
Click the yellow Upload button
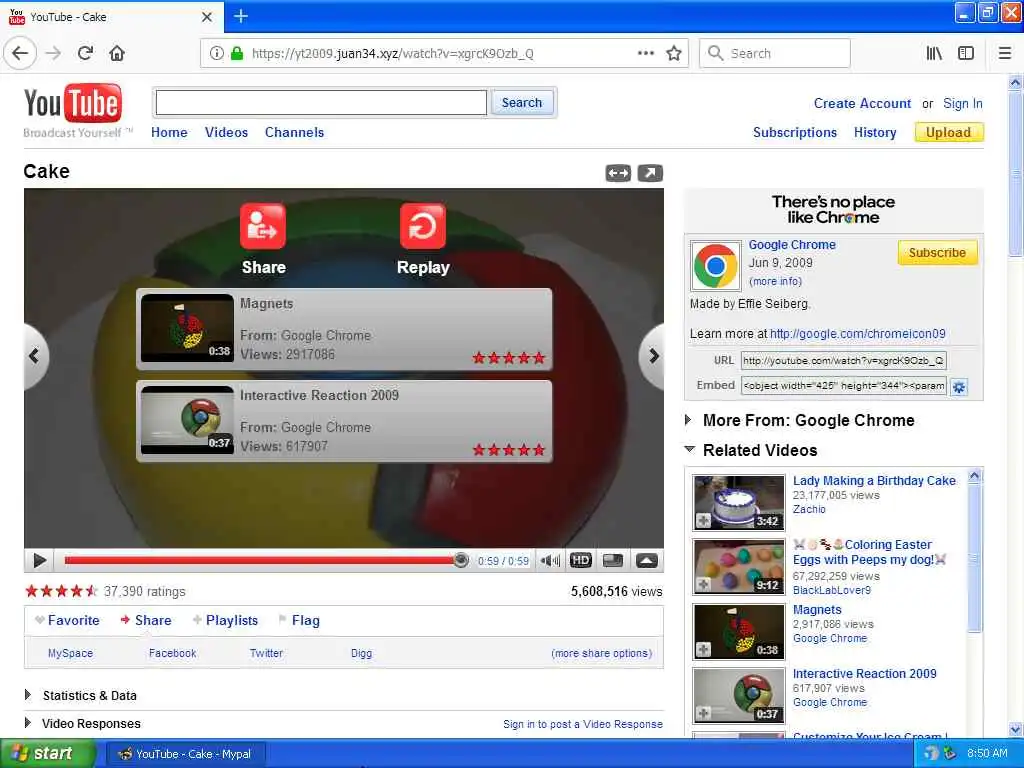[x=948, y=132]
